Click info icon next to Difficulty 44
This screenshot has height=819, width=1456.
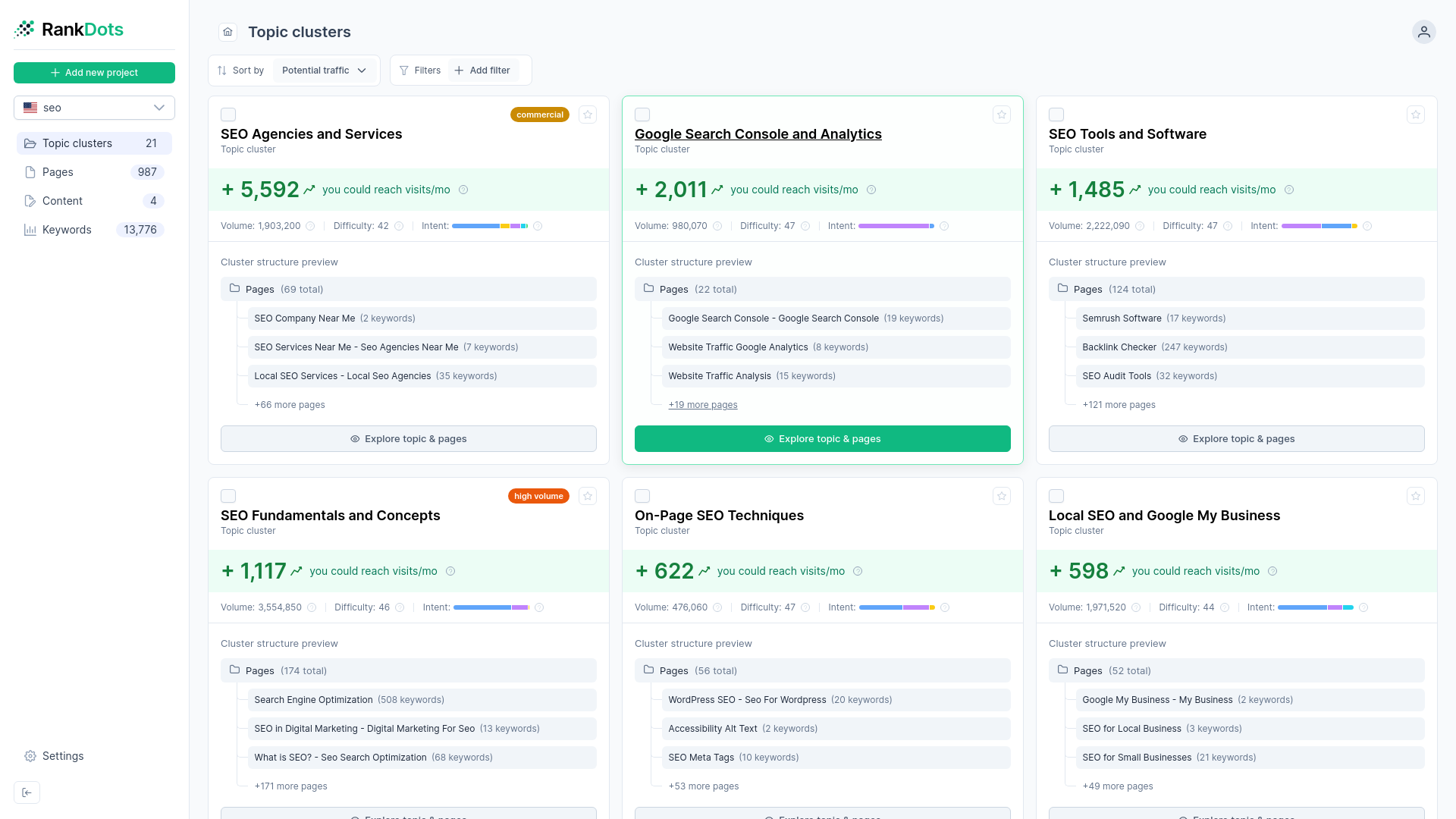click(x=1225, y=607)
